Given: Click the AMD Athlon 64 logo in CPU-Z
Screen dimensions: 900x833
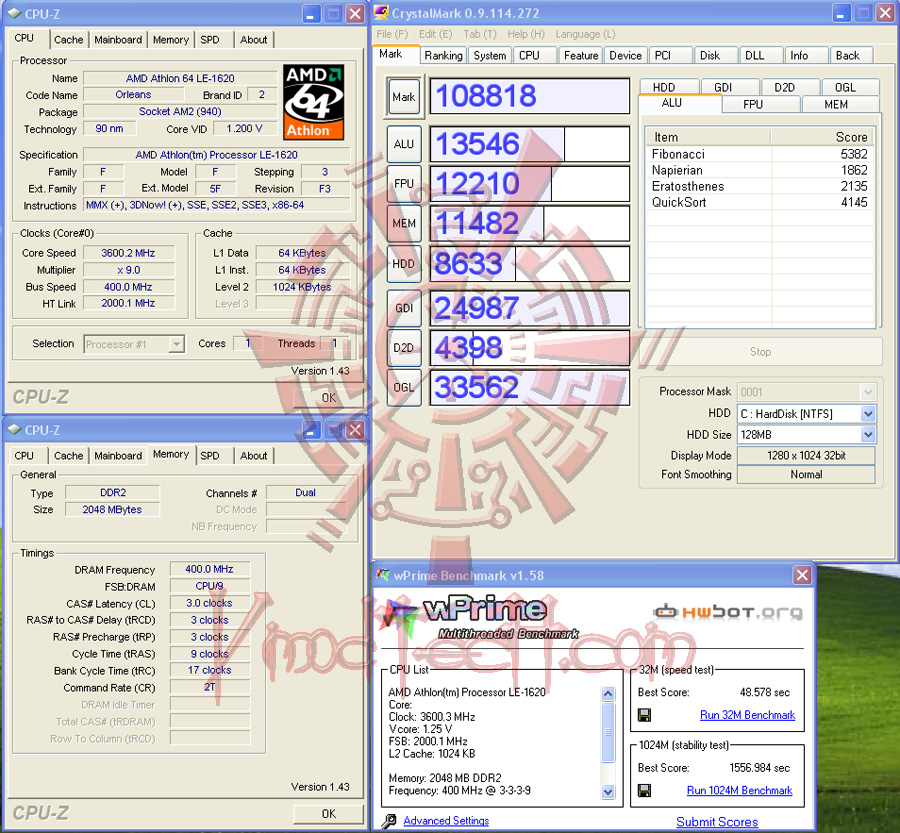Looking at the screenshot, I should point(313,102).
